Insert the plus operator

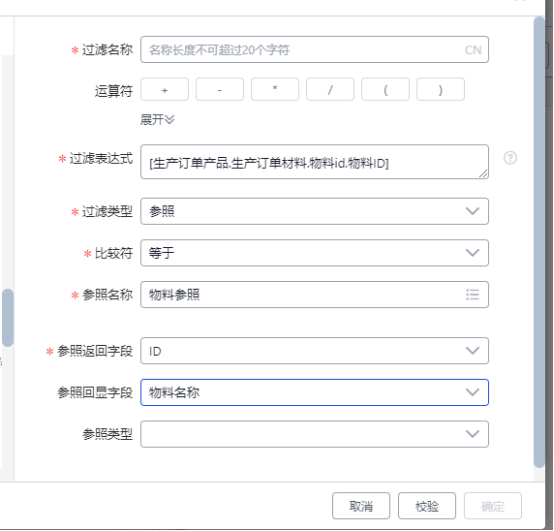[165, 89]
